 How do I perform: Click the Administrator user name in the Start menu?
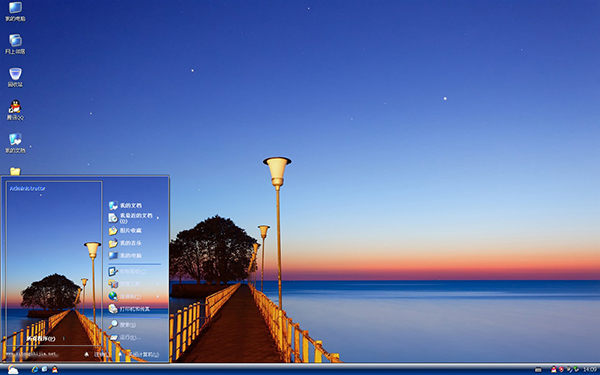(28, 189)
